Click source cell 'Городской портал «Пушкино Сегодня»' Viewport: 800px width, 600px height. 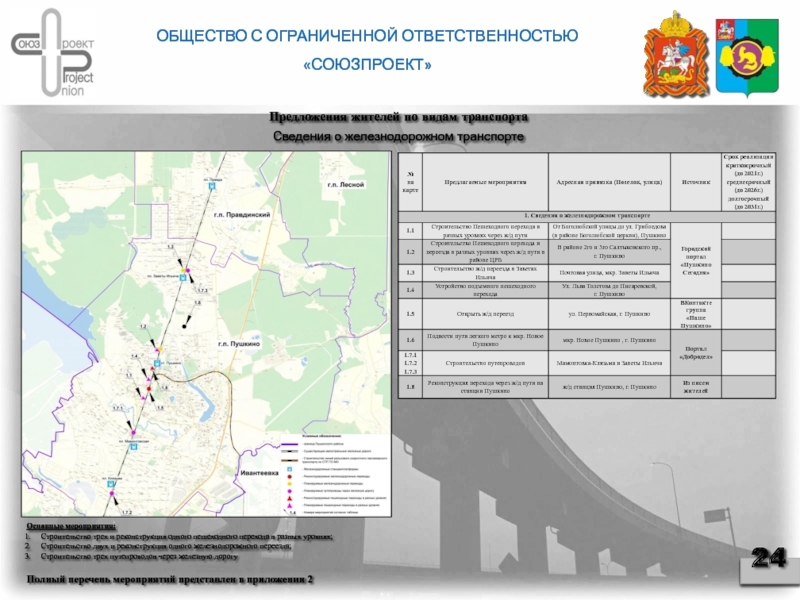[x=696, y=261]
